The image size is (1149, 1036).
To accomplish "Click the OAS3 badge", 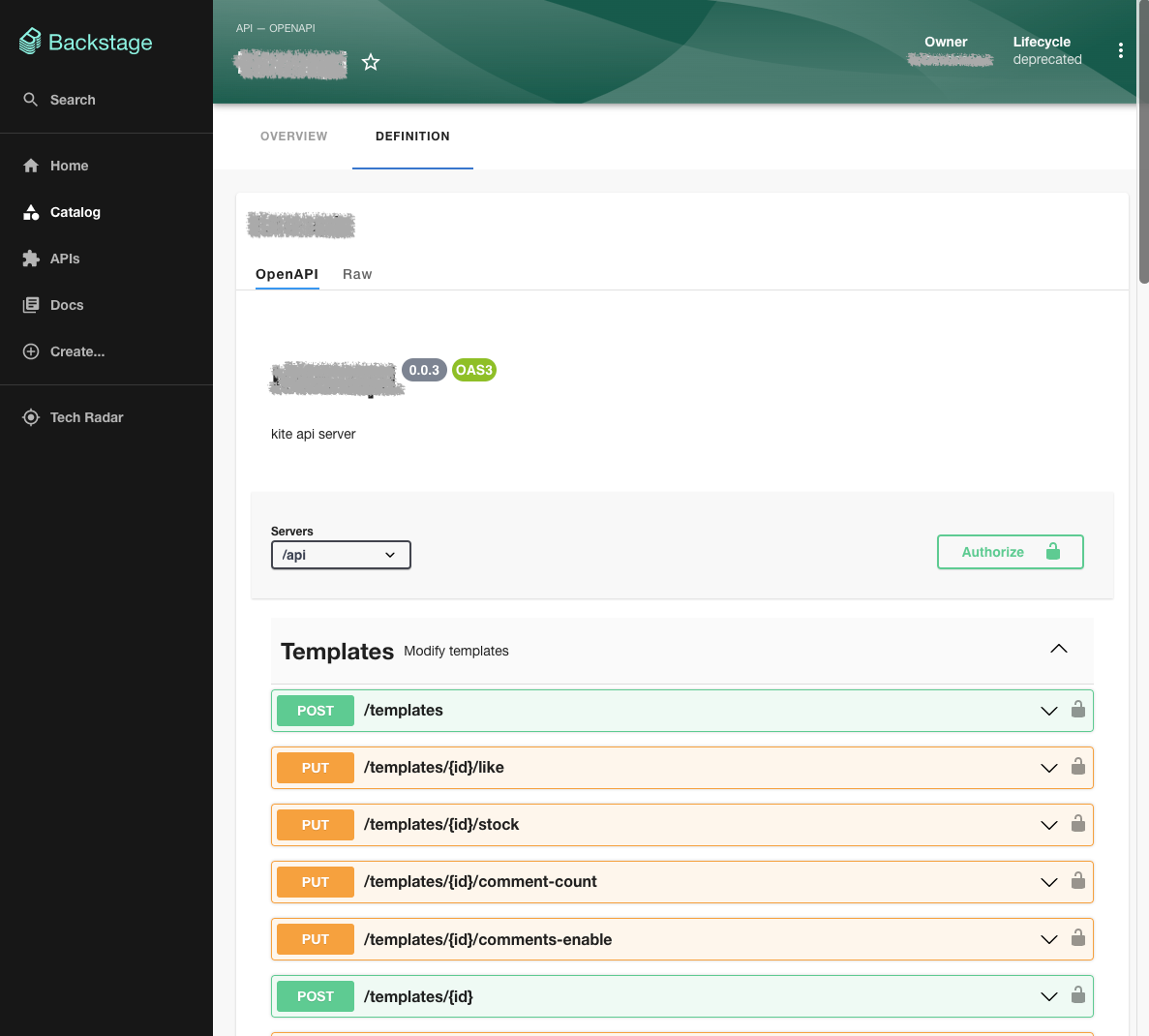I will [474, 370].
